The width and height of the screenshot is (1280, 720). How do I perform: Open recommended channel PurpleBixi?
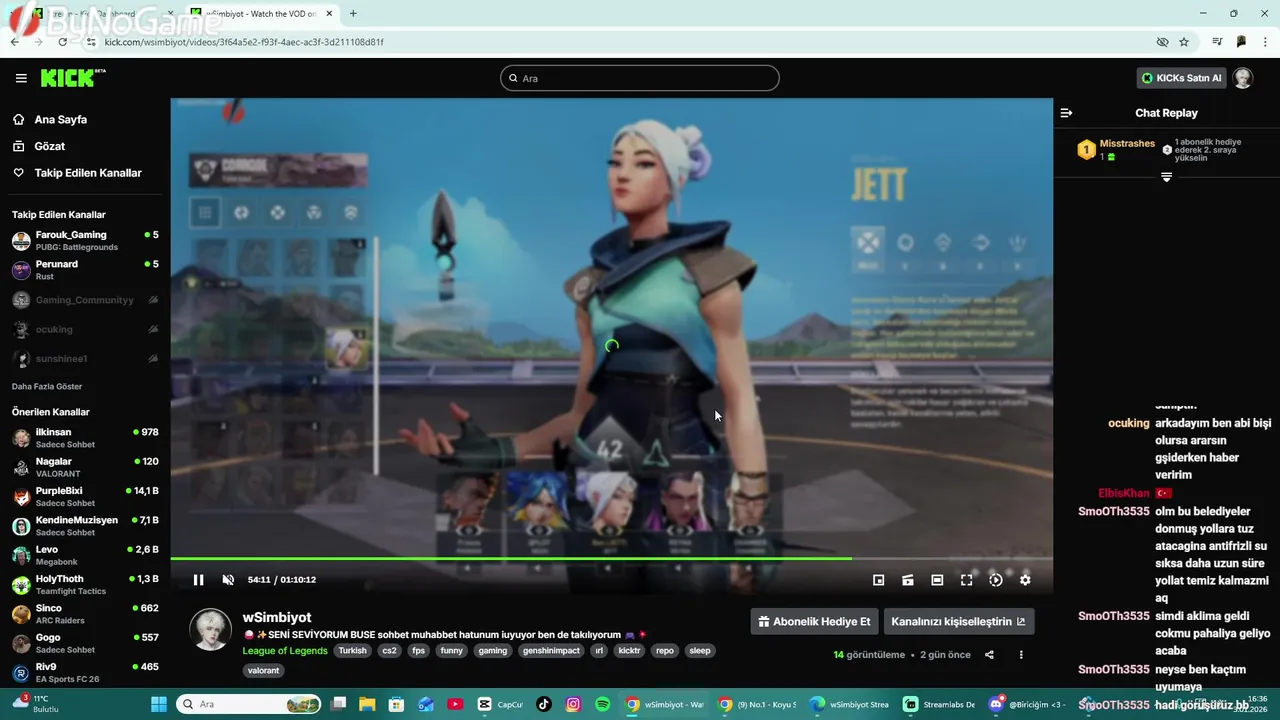(x=85, y=496)
